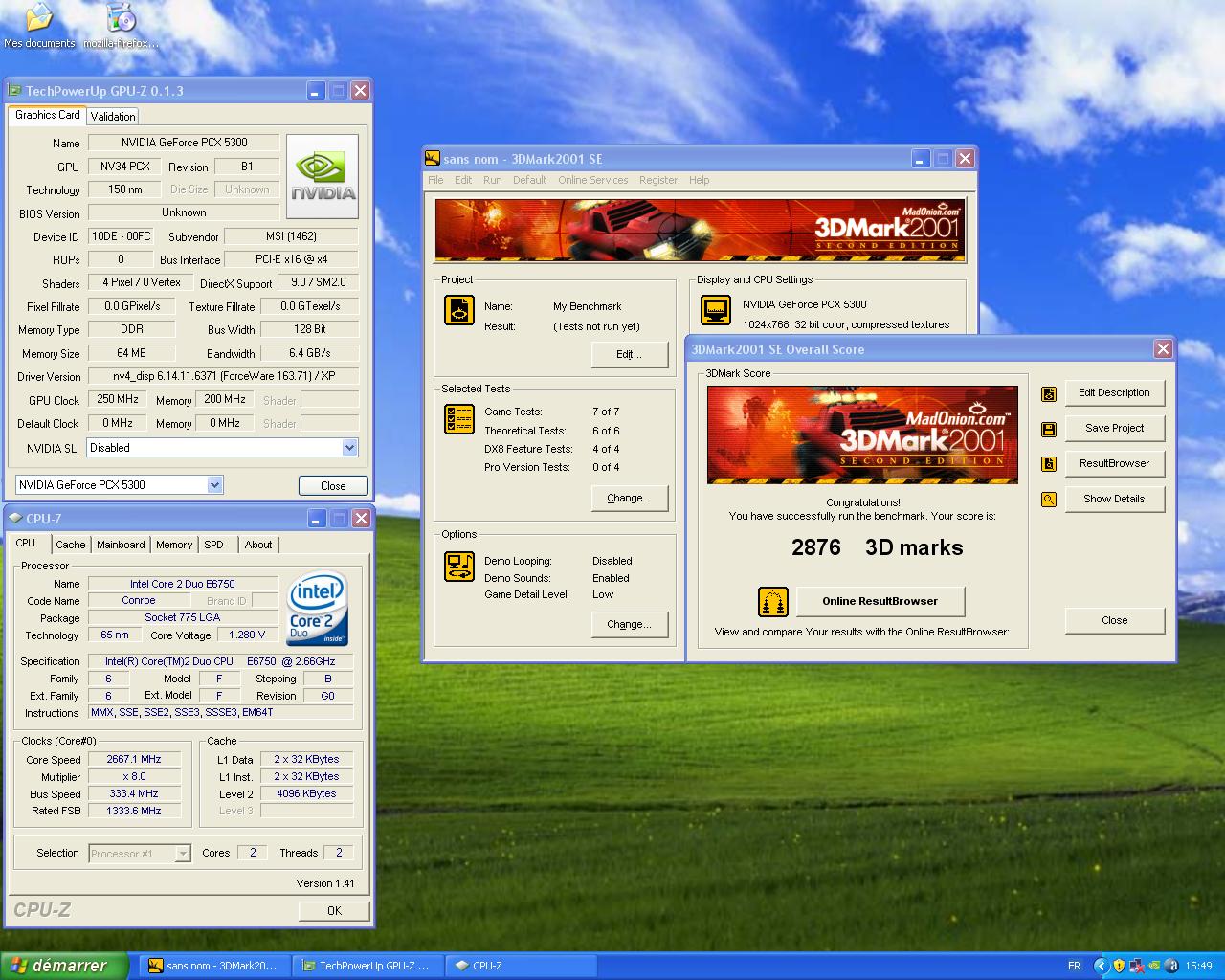The height and width of the screenshot is (980, 1225).
Task: Select the CPU tab in CPU-Z
Action: coord(26,543)
